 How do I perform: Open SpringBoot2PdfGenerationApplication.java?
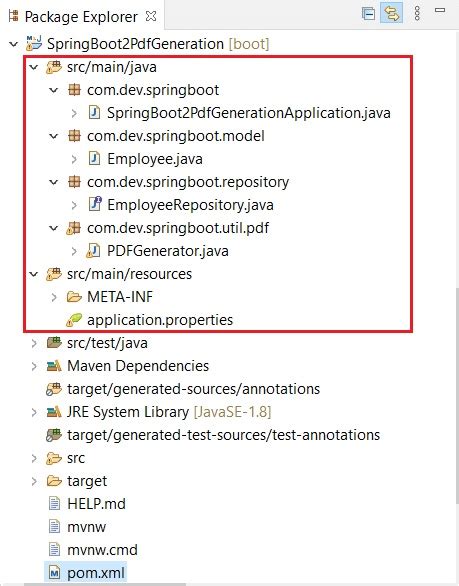point(249,113)
